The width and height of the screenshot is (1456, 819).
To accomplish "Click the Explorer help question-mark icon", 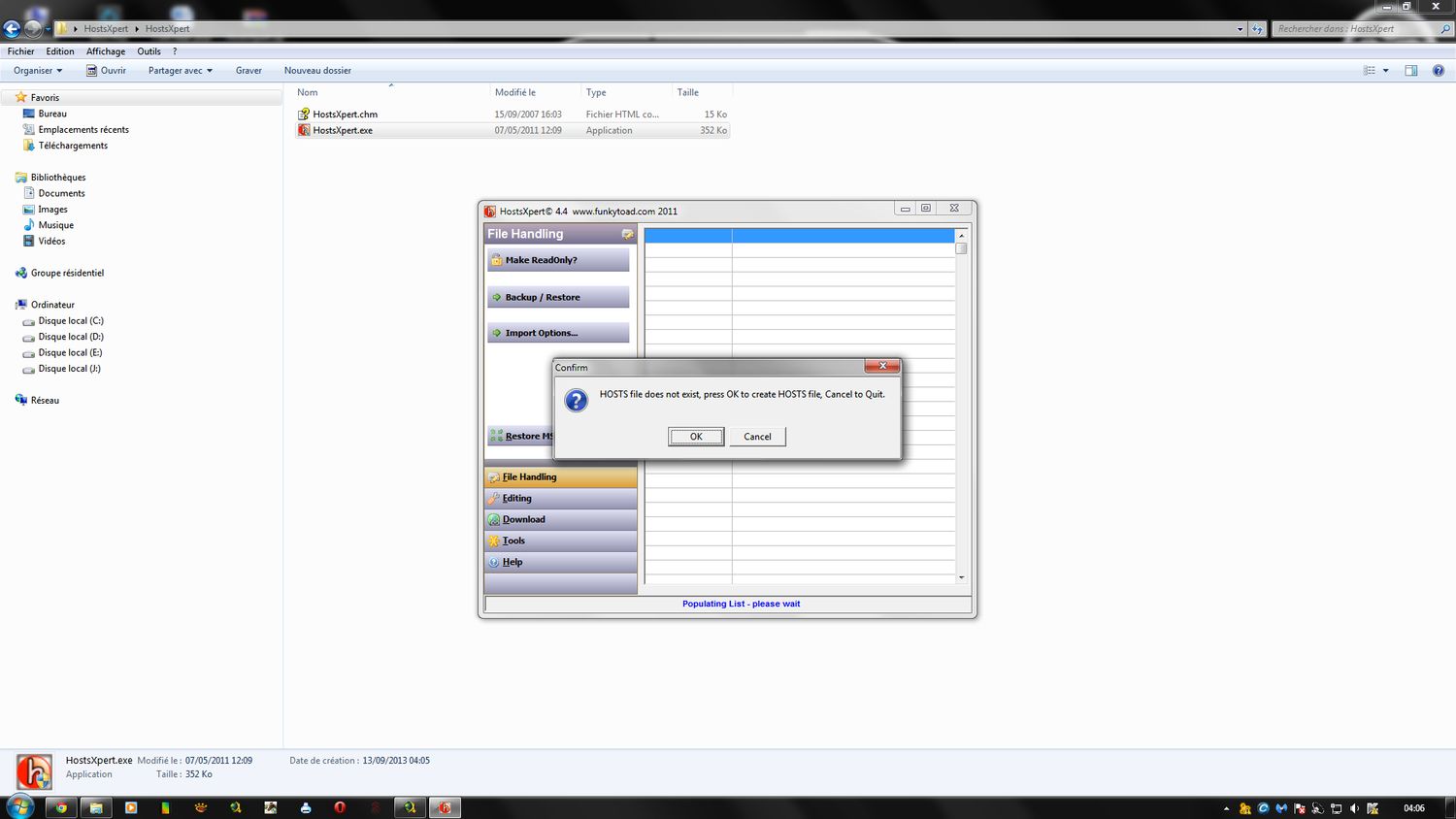I will point(1439,71).
